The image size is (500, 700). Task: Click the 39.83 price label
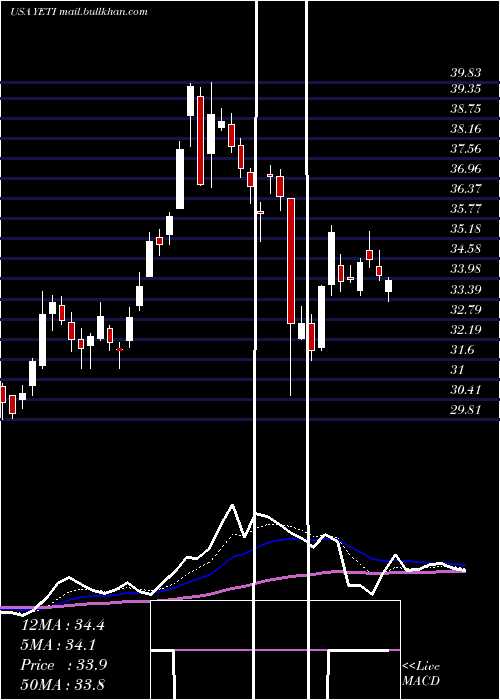pyautogui.click(x=466, y=73)
